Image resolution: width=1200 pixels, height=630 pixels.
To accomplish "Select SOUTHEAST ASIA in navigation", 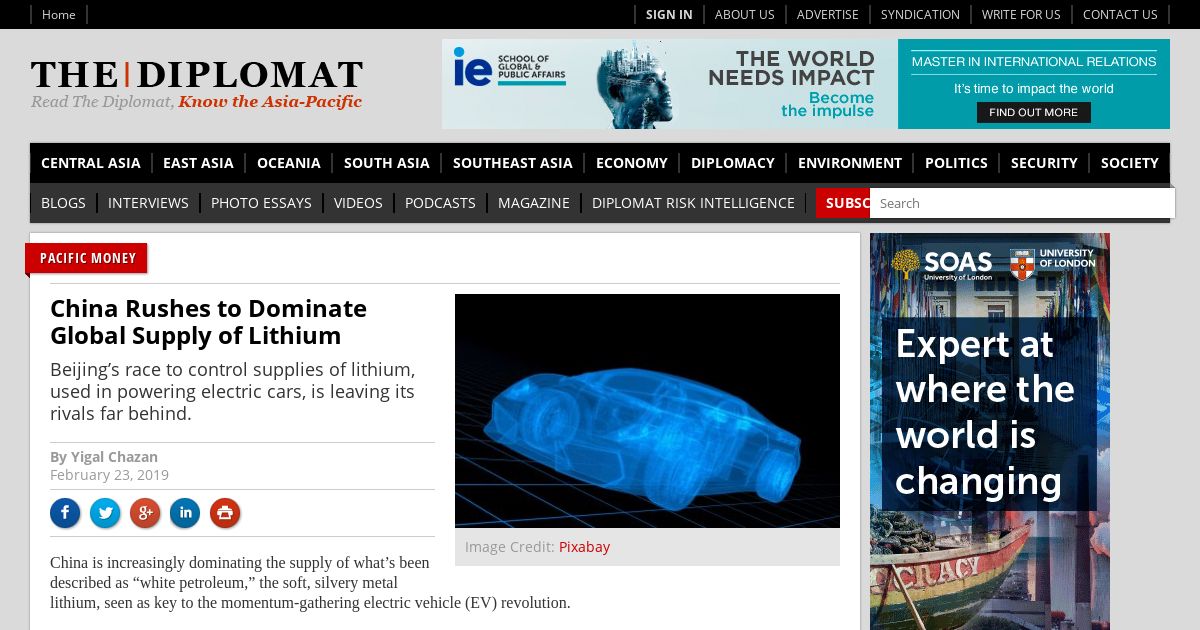I will (x=512, y=163).
